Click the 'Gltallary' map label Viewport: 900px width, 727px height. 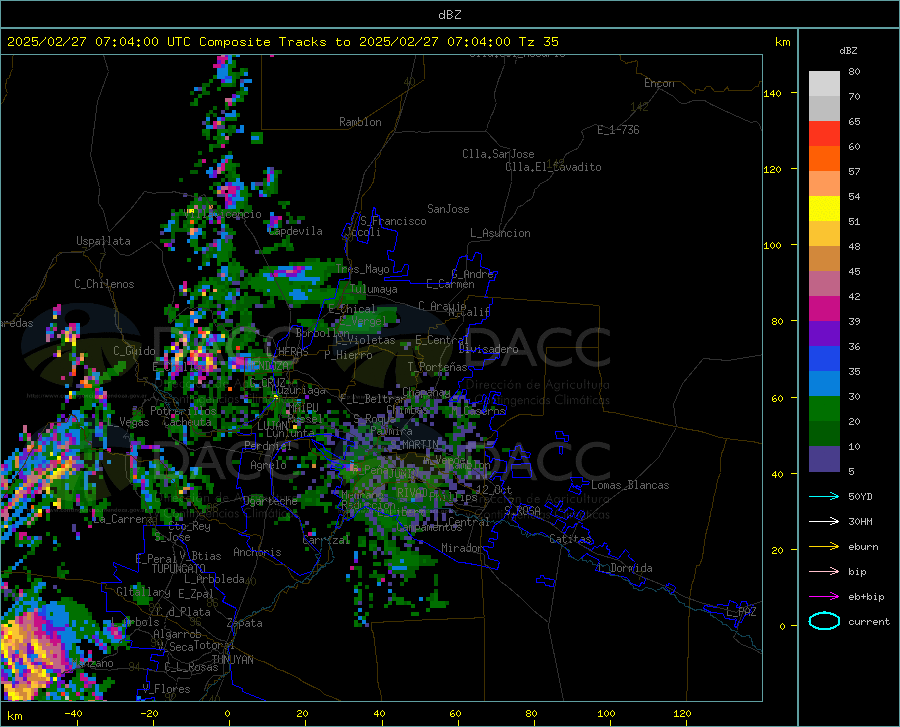click(x=143, y=592)
